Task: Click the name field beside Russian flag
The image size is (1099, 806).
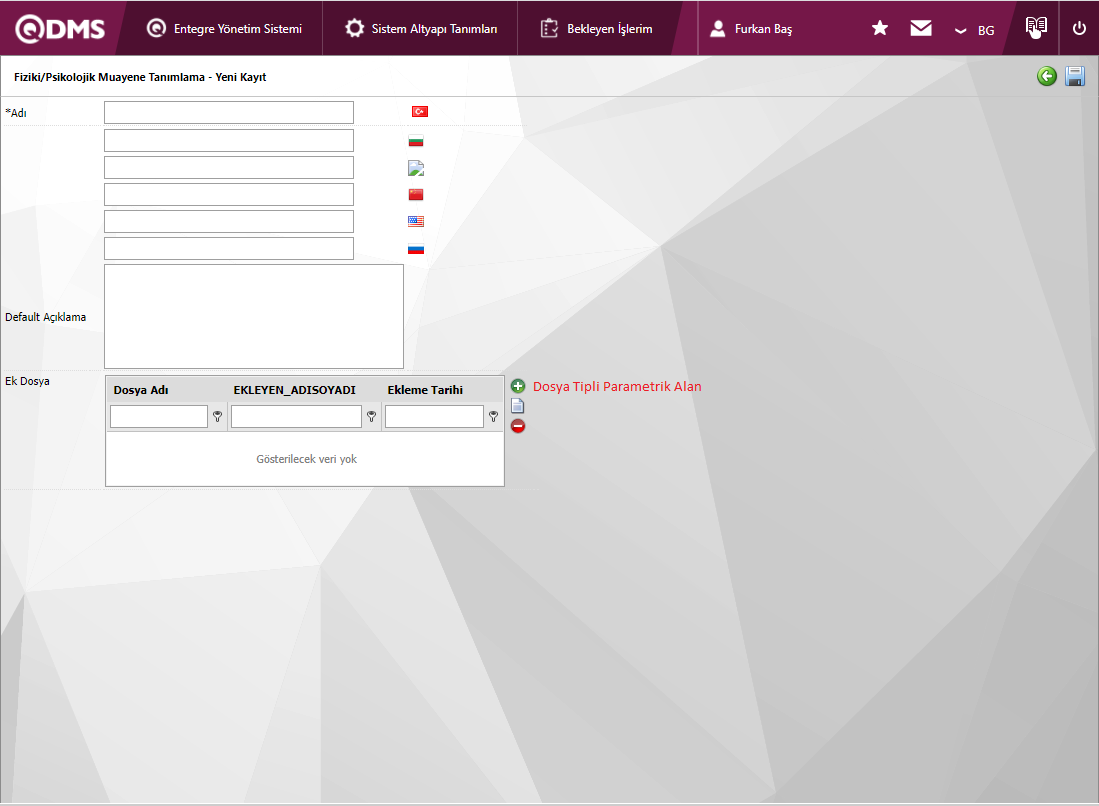Action: (x=228, y=248)
